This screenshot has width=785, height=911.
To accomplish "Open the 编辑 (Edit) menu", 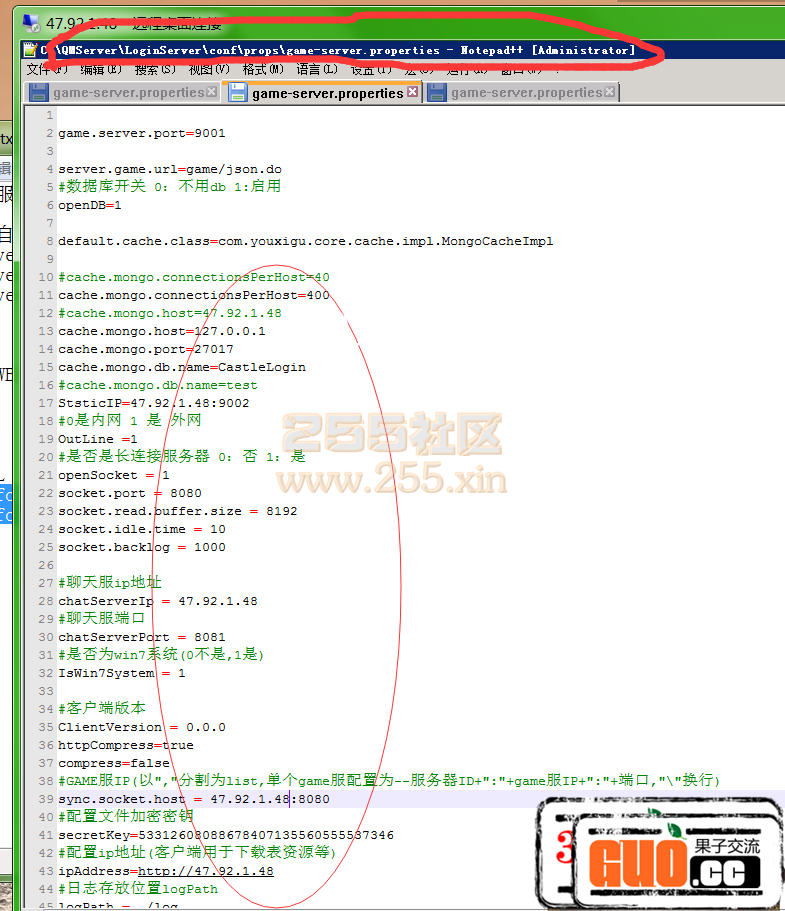I will 100,69.
